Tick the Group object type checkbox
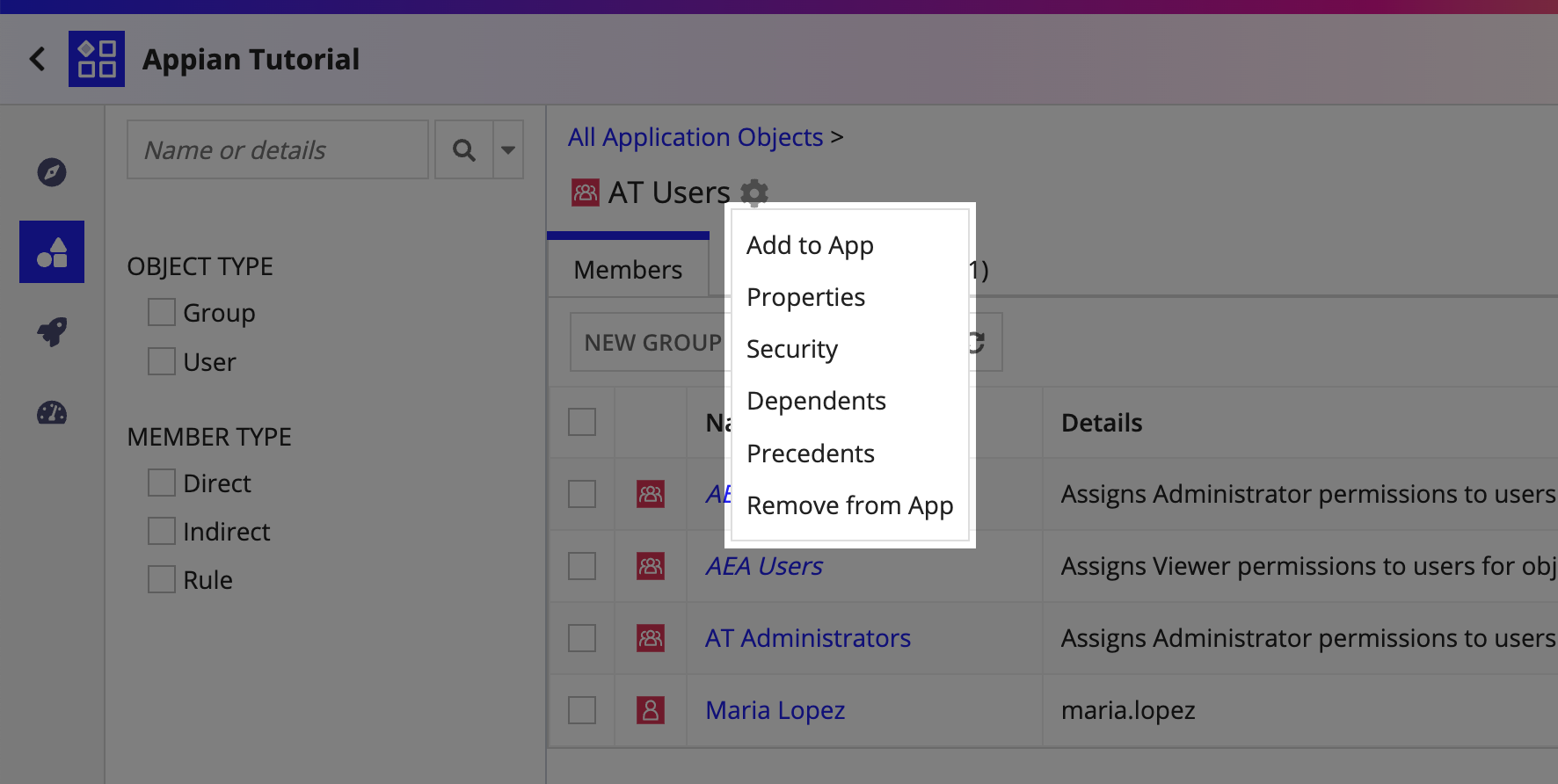Screen dimensions: 1558x784 pos(162,312)
